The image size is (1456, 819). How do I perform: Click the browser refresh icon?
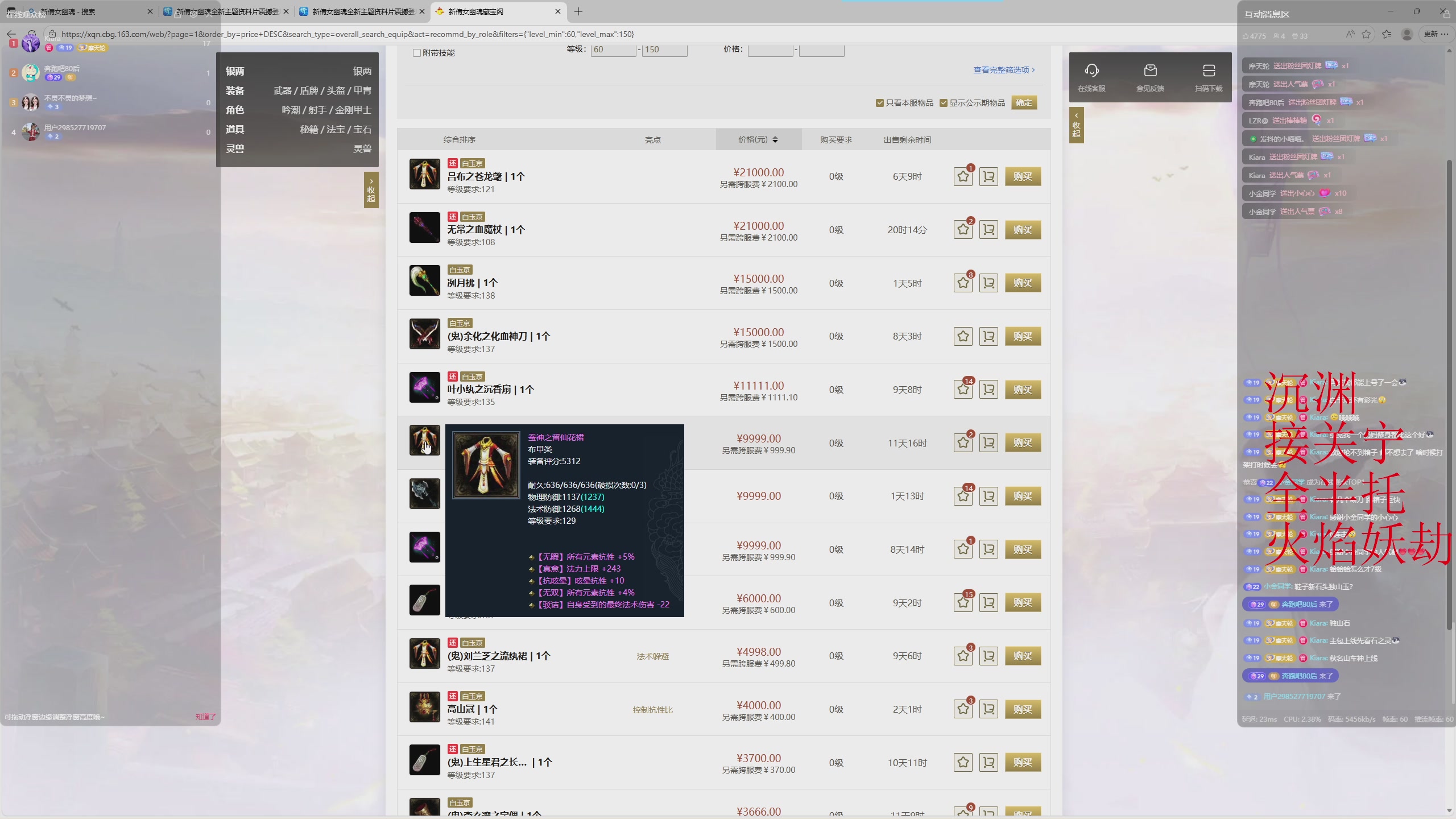click(x=32, y=34)
